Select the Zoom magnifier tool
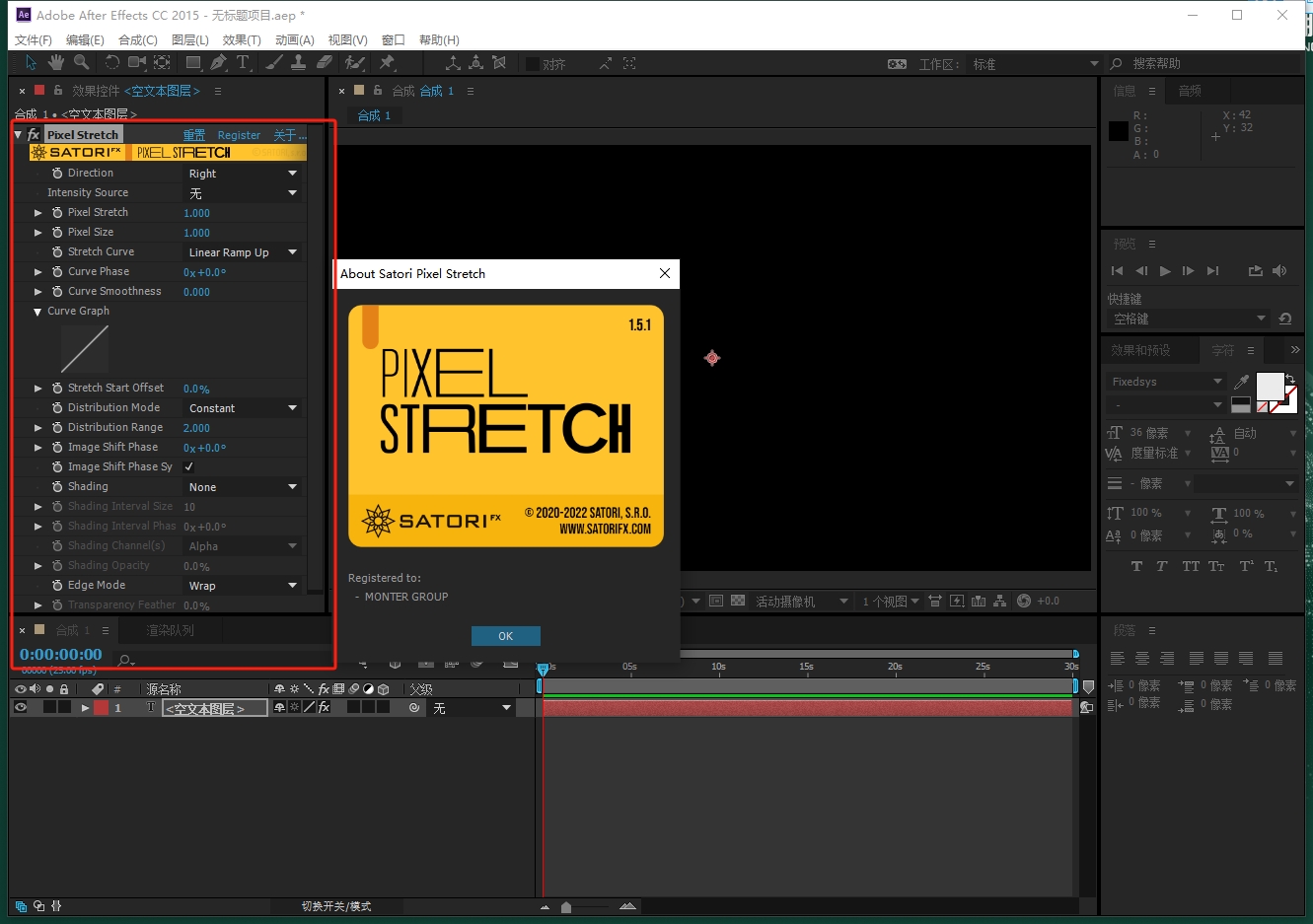1313x924 pixels. point(82,63)
